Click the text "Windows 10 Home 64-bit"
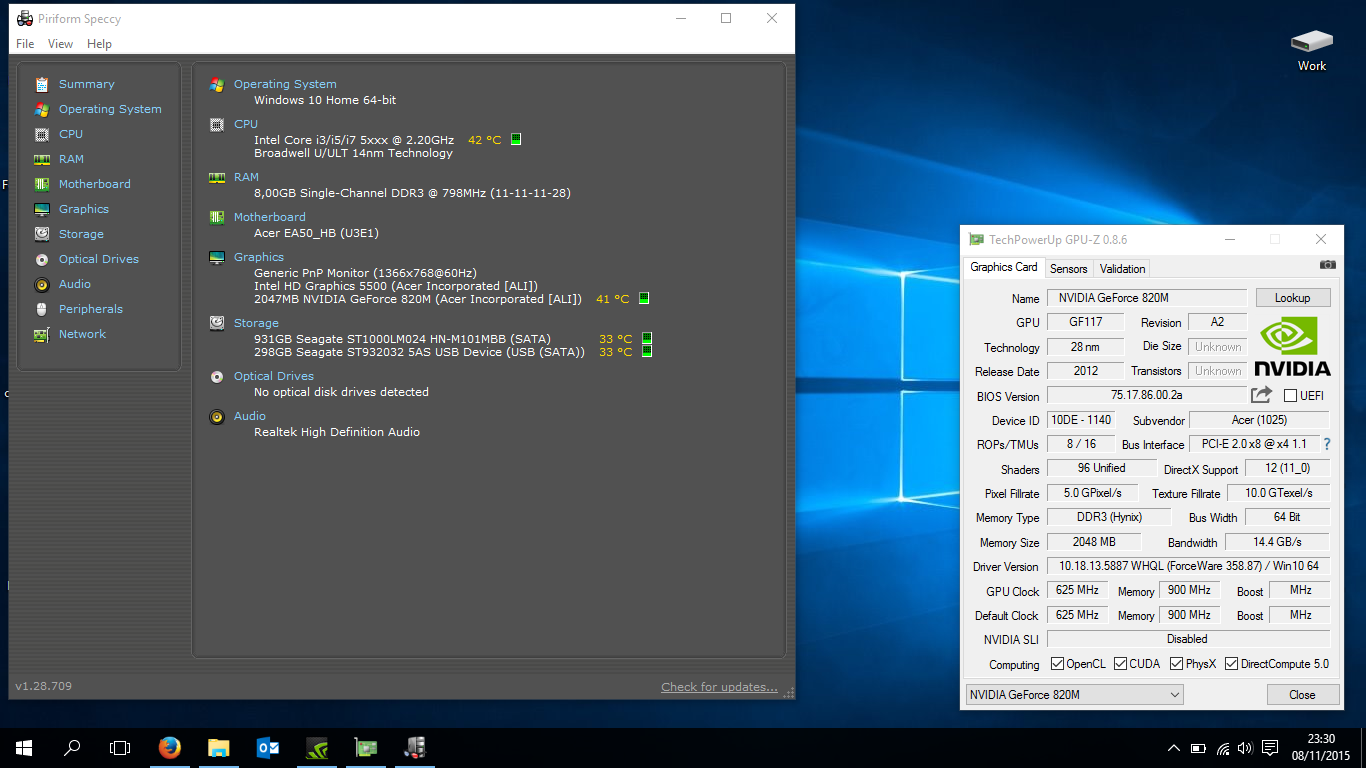 tap(325, 100)
